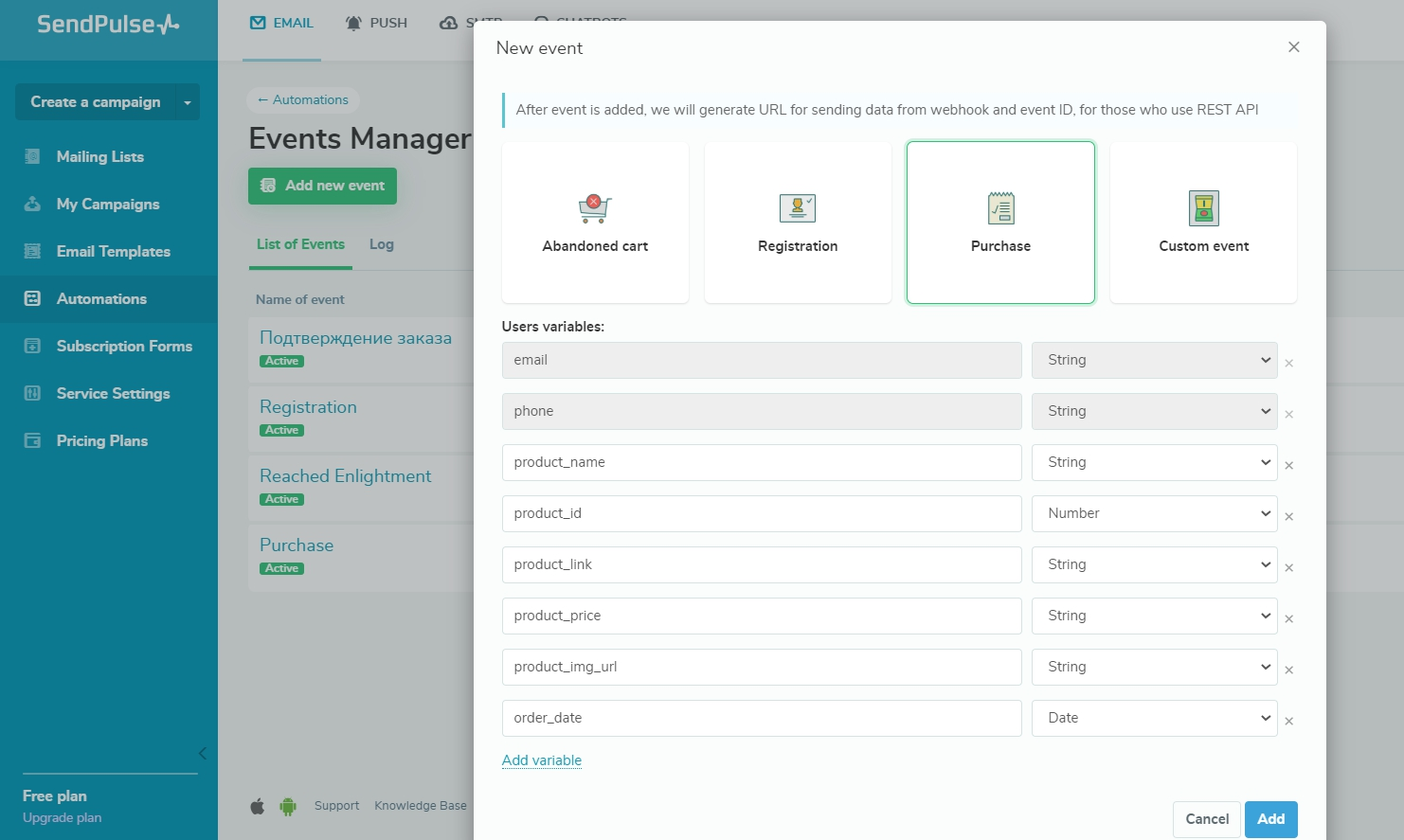Click the Purchase event receipt icon
The image size is (1404, 840).
[1000, 208]
